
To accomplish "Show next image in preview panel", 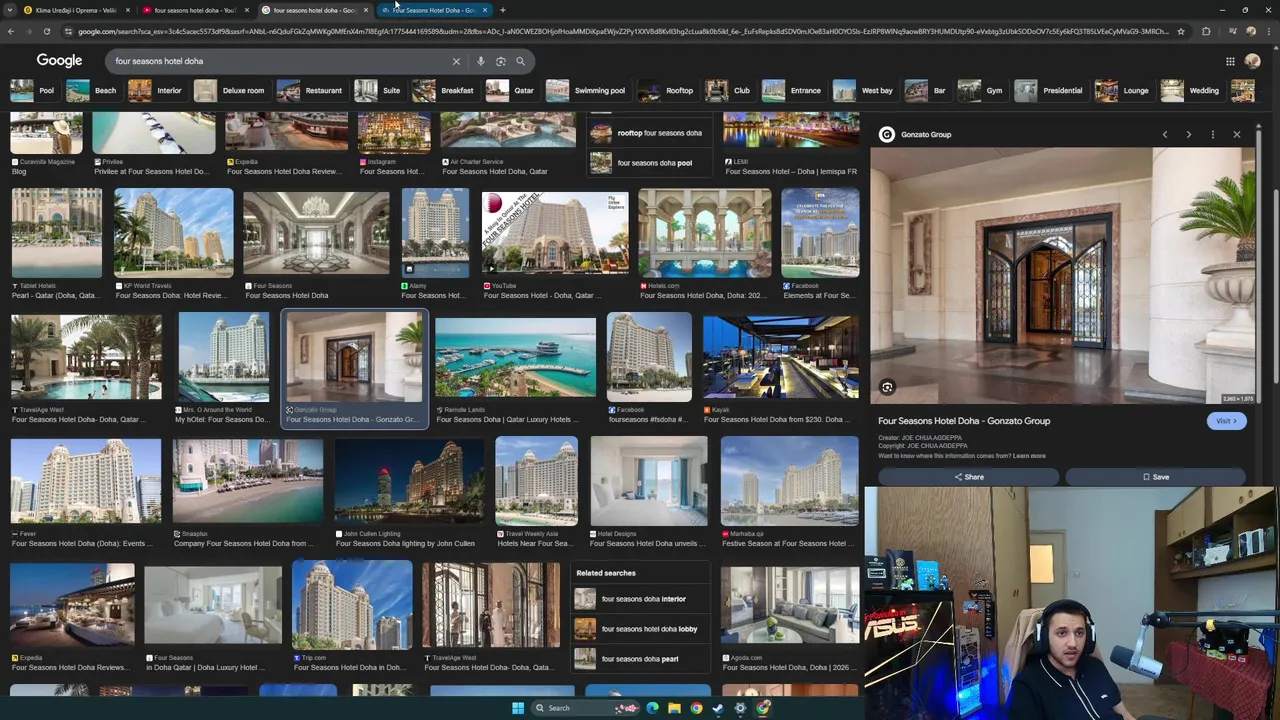I will pos(1188,134).
